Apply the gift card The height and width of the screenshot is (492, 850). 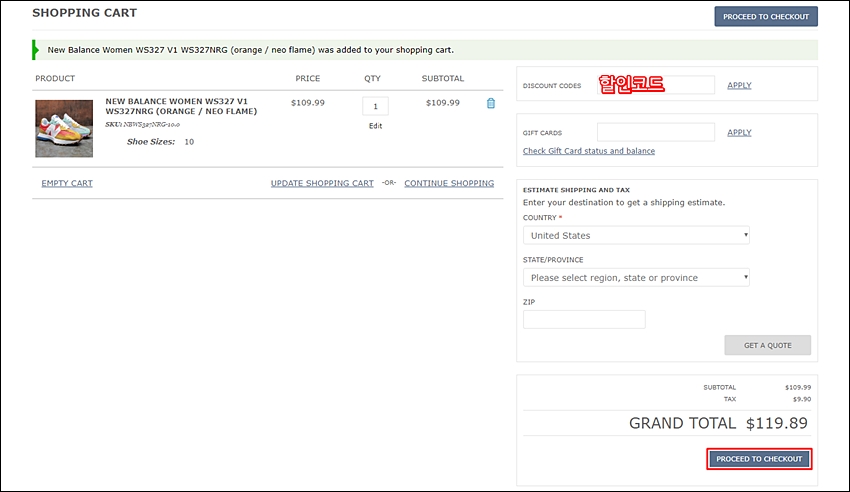coord(739,132)
